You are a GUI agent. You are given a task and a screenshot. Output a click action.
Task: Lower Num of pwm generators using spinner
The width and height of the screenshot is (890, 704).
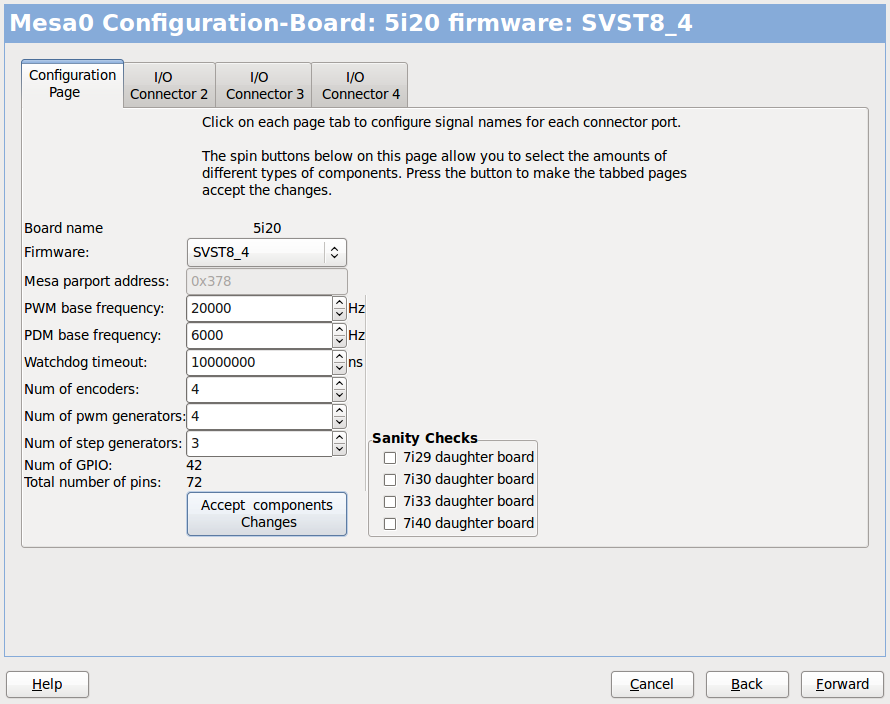point(339,421)
